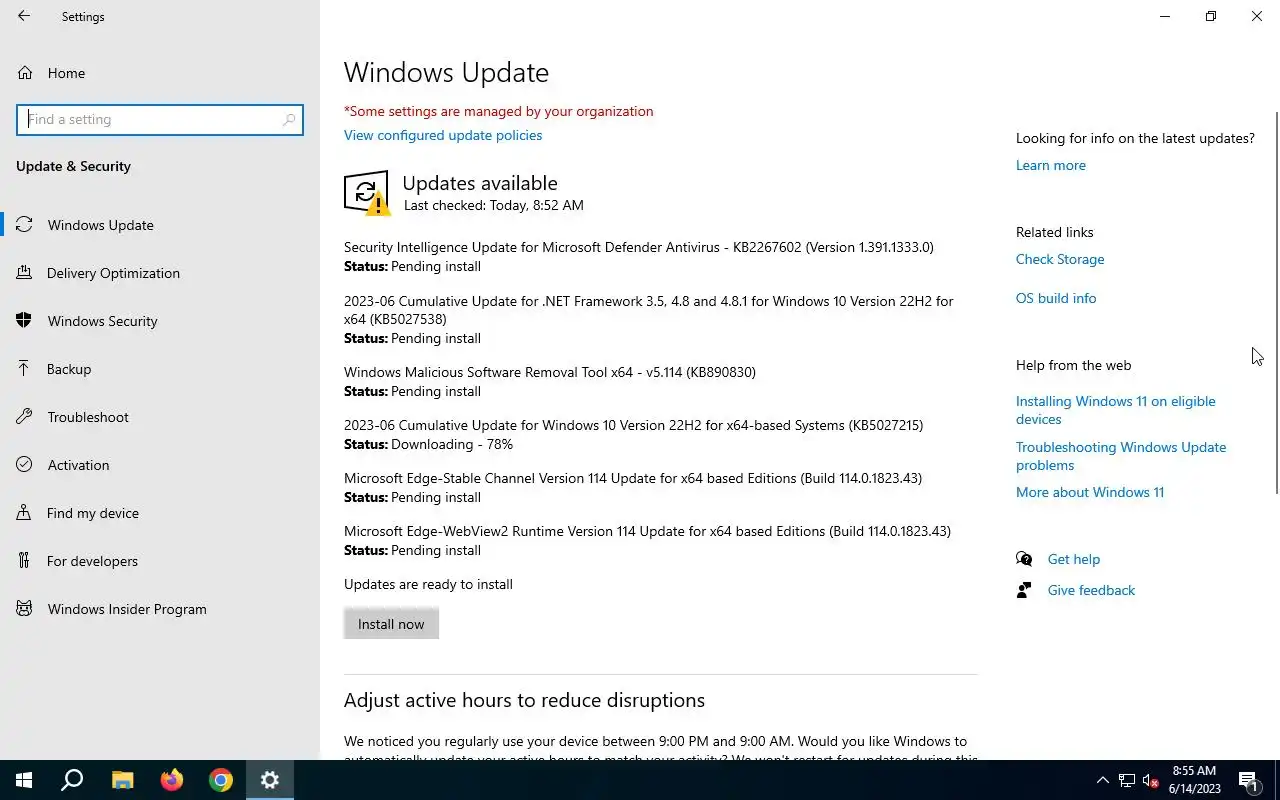Open the Check Storage link
Screen dimensions: 1280x800
(x=1060, y=259)
